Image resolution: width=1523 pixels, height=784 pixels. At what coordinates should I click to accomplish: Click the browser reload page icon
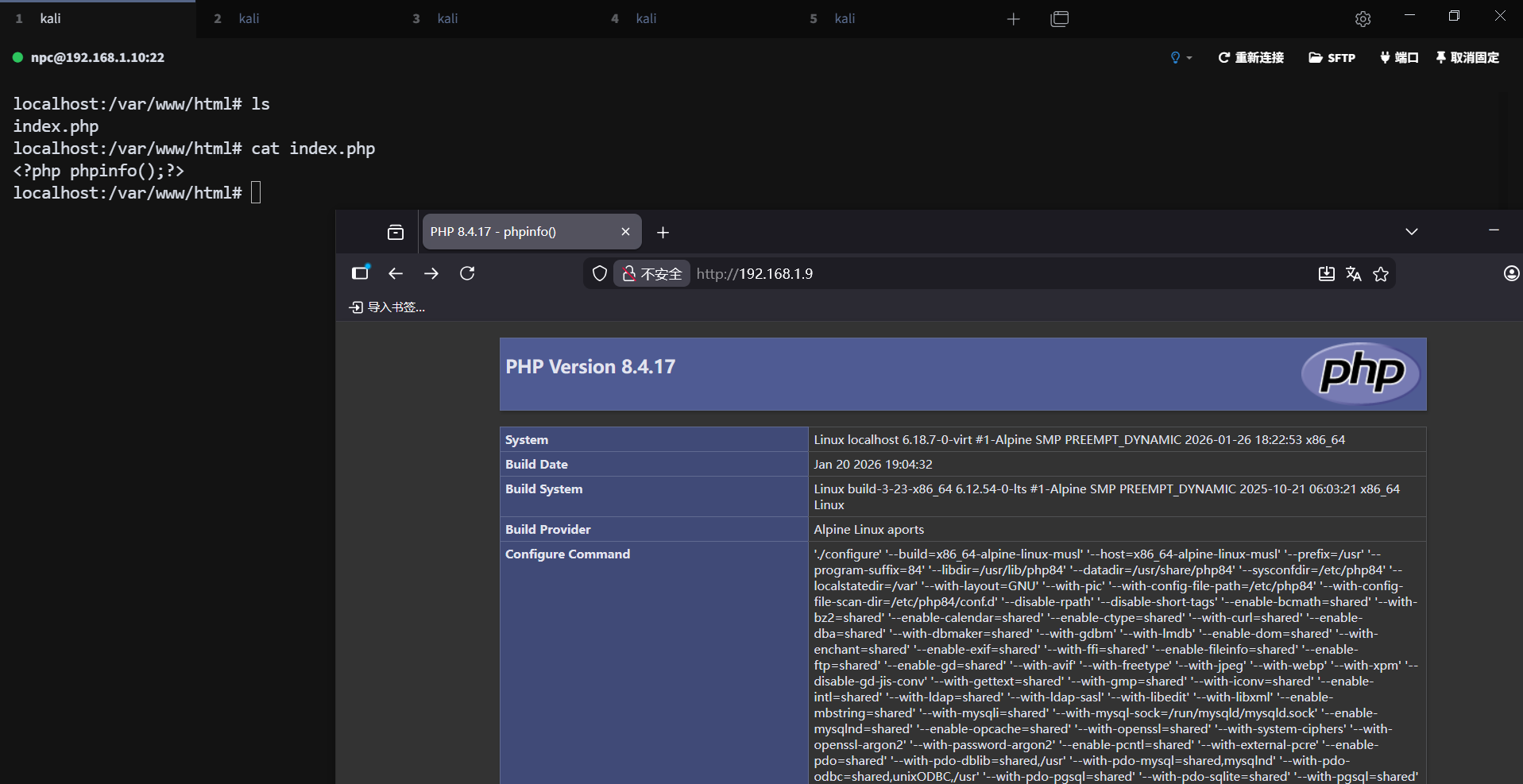(467, 273)
